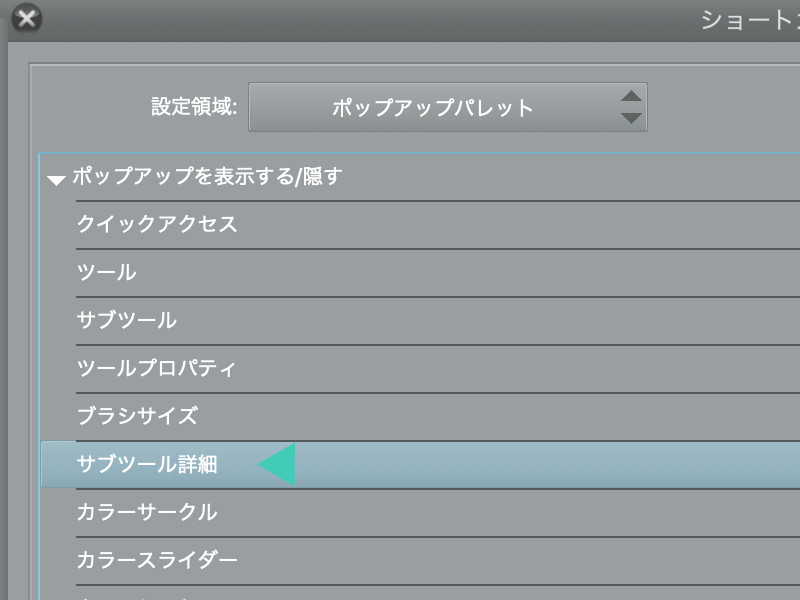Highlight the ブラシサイズ entry
This screenshot has height=600, width=800.
(x=137, y=416)
